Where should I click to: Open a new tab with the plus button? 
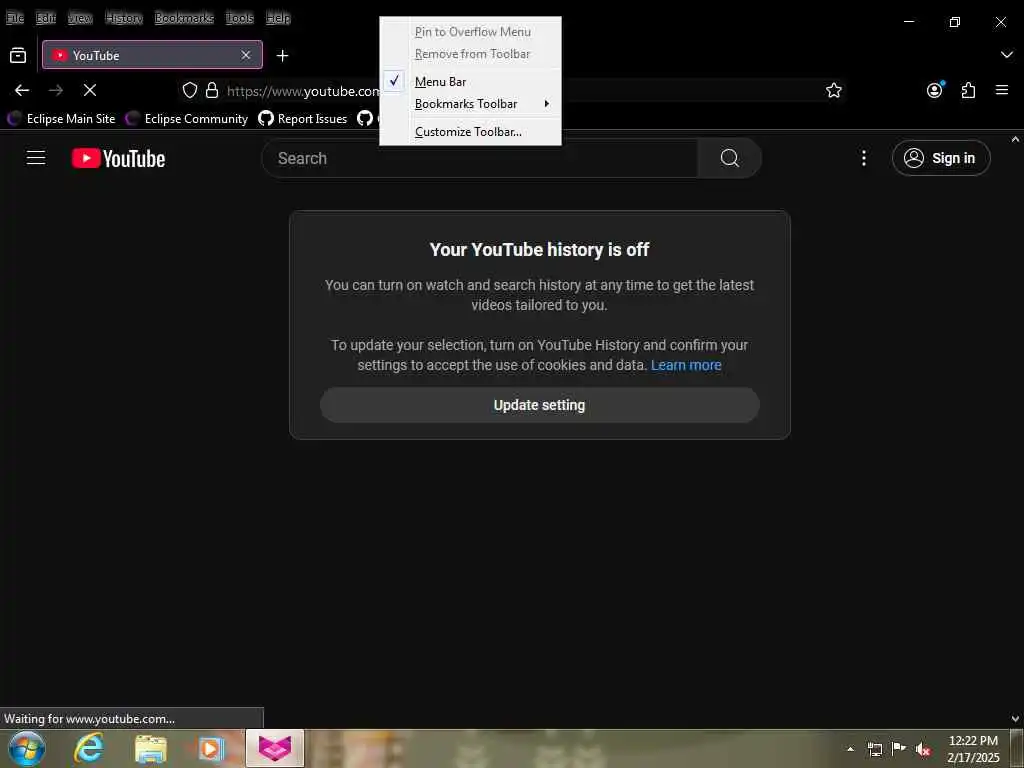click(x=282, y=56)
